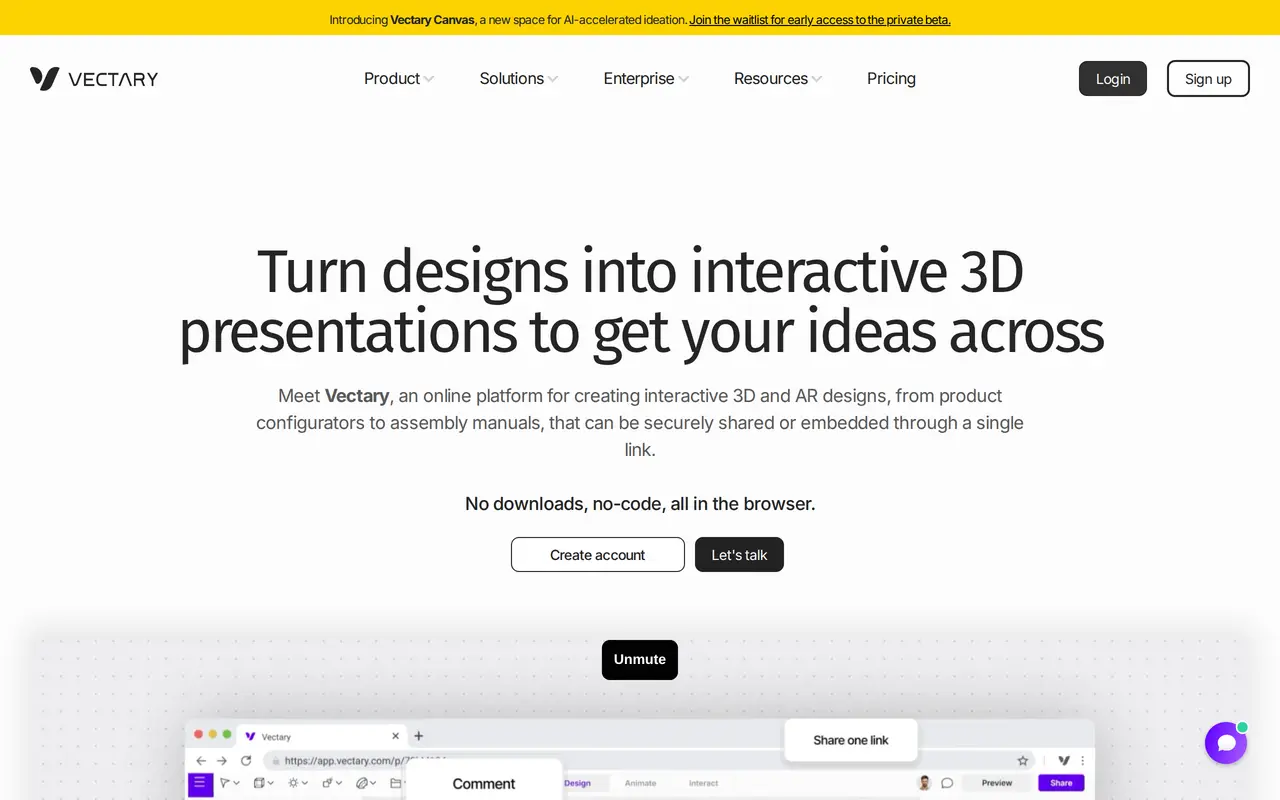Viewport: 1280px width, 800px height.
Task: Open the Enterprise dropdown menu
Action: point(646,78)
